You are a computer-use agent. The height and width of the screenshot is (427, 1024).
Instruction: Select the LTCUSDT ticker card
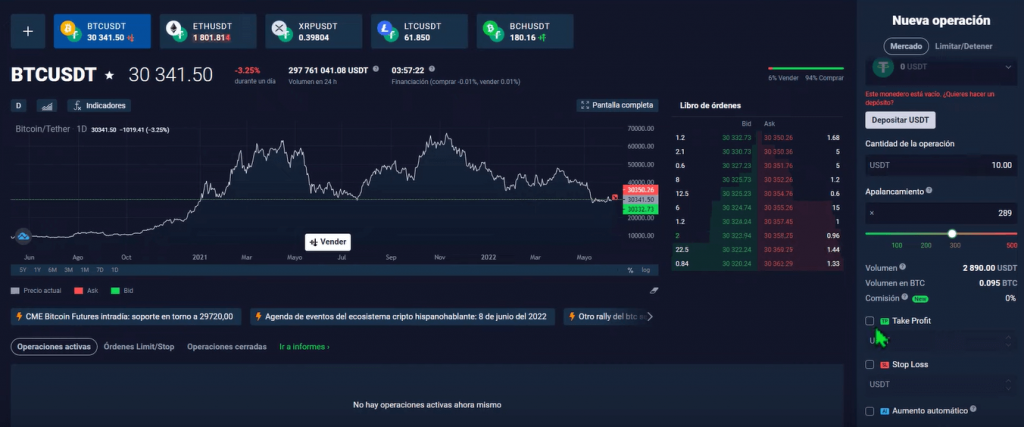tap(419, 31)
